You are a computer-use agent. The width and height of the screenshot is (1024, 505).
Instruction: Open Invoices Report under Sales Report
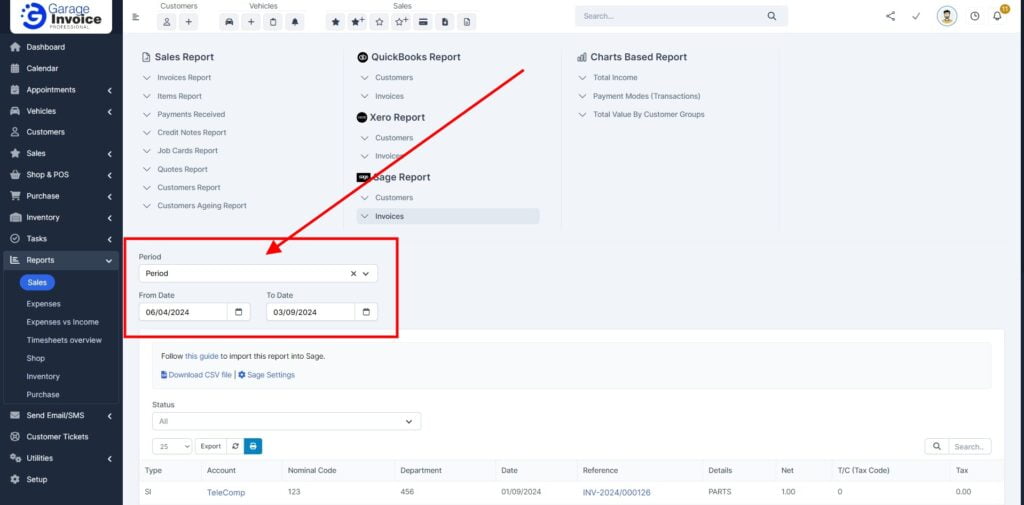[x=184, y=78]
